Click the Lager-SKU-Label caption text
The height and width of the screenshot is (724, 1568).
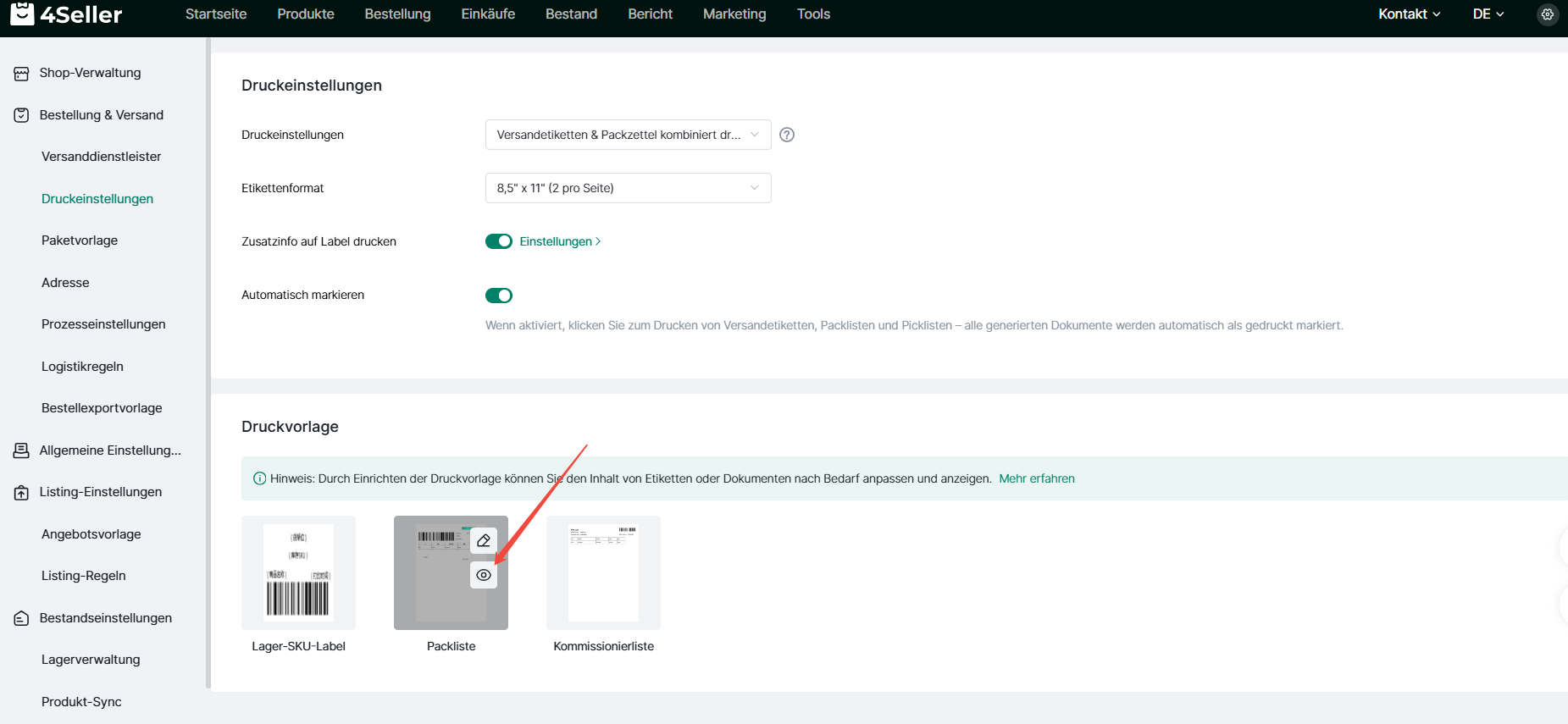[298, 646]
